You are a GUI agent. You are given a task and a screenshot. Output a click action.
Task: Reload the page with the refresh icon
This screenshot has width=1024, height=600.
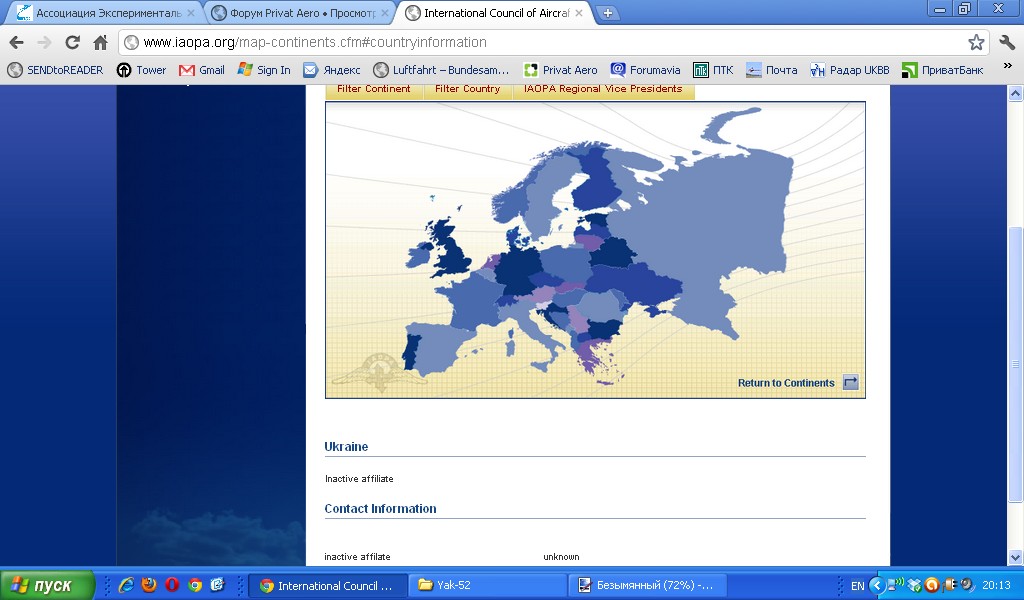pos(72,43)
